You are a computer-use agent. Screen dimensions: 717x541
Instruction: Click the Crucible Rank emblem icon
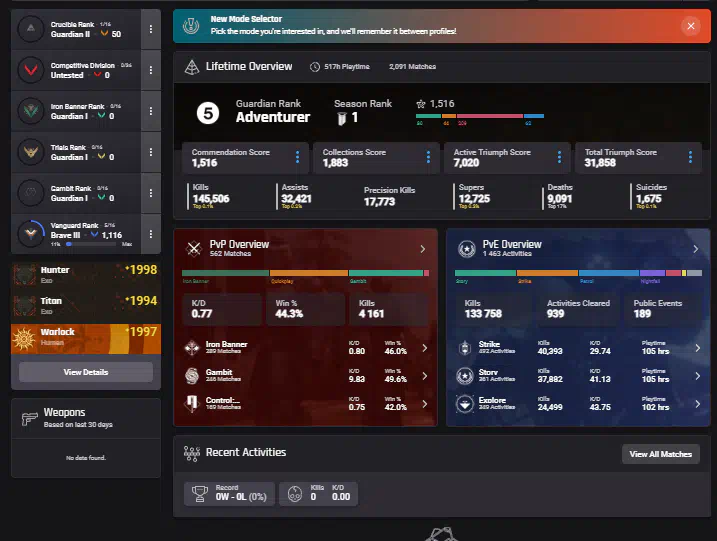[31, 29]
